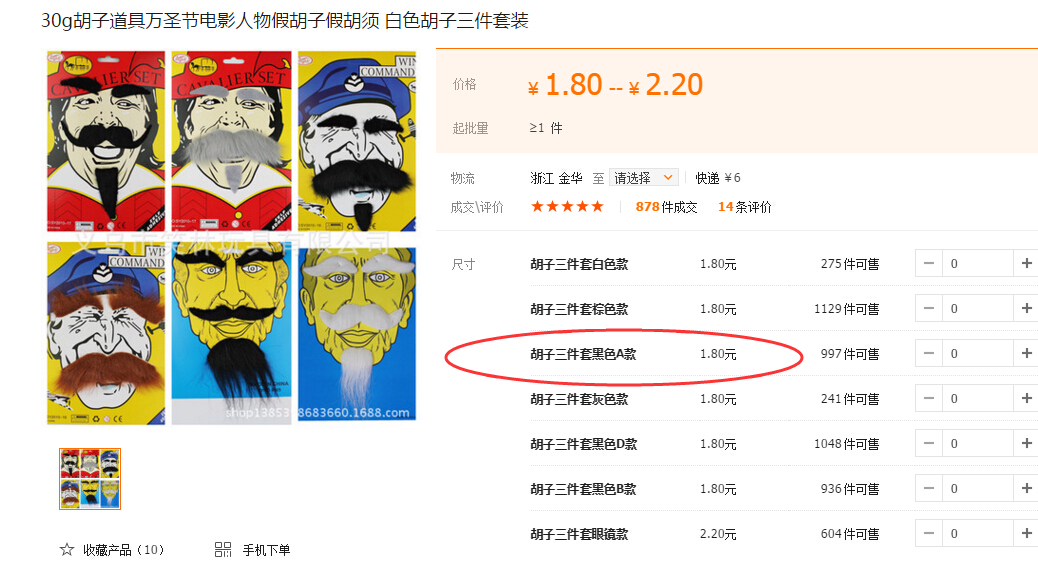View the 14条评价 reviews
The image size is (1038, 562).
tap(745, 207)
